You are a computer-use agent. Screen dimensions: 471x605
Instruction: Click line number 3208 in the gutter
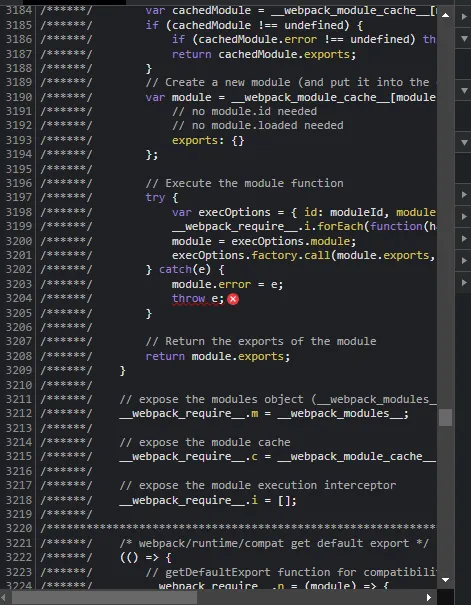click(19, 356)
